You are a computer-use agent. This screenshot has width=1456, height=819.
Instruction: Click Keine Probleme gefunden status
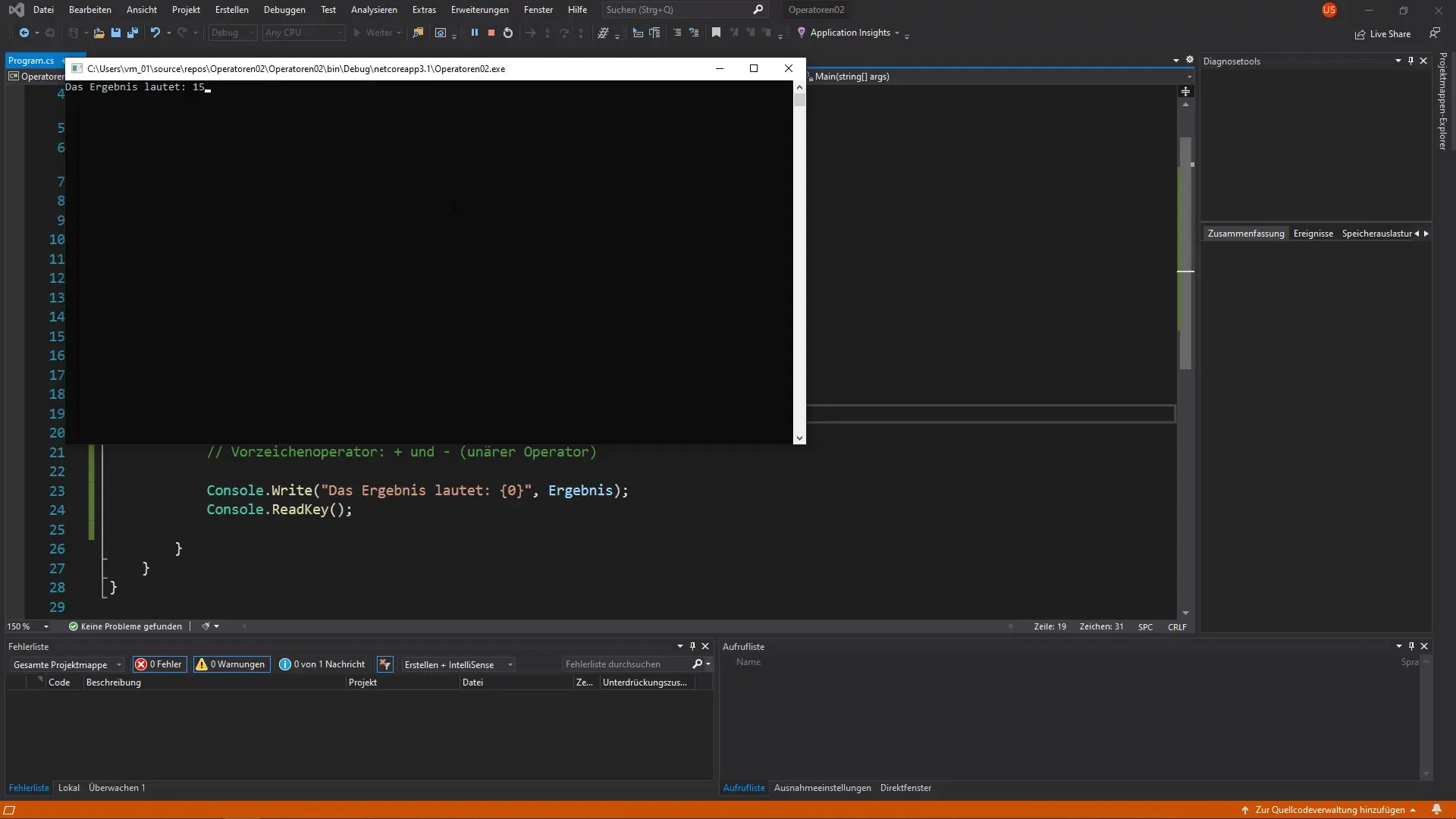pyautogui.click(x=125, y=626)
